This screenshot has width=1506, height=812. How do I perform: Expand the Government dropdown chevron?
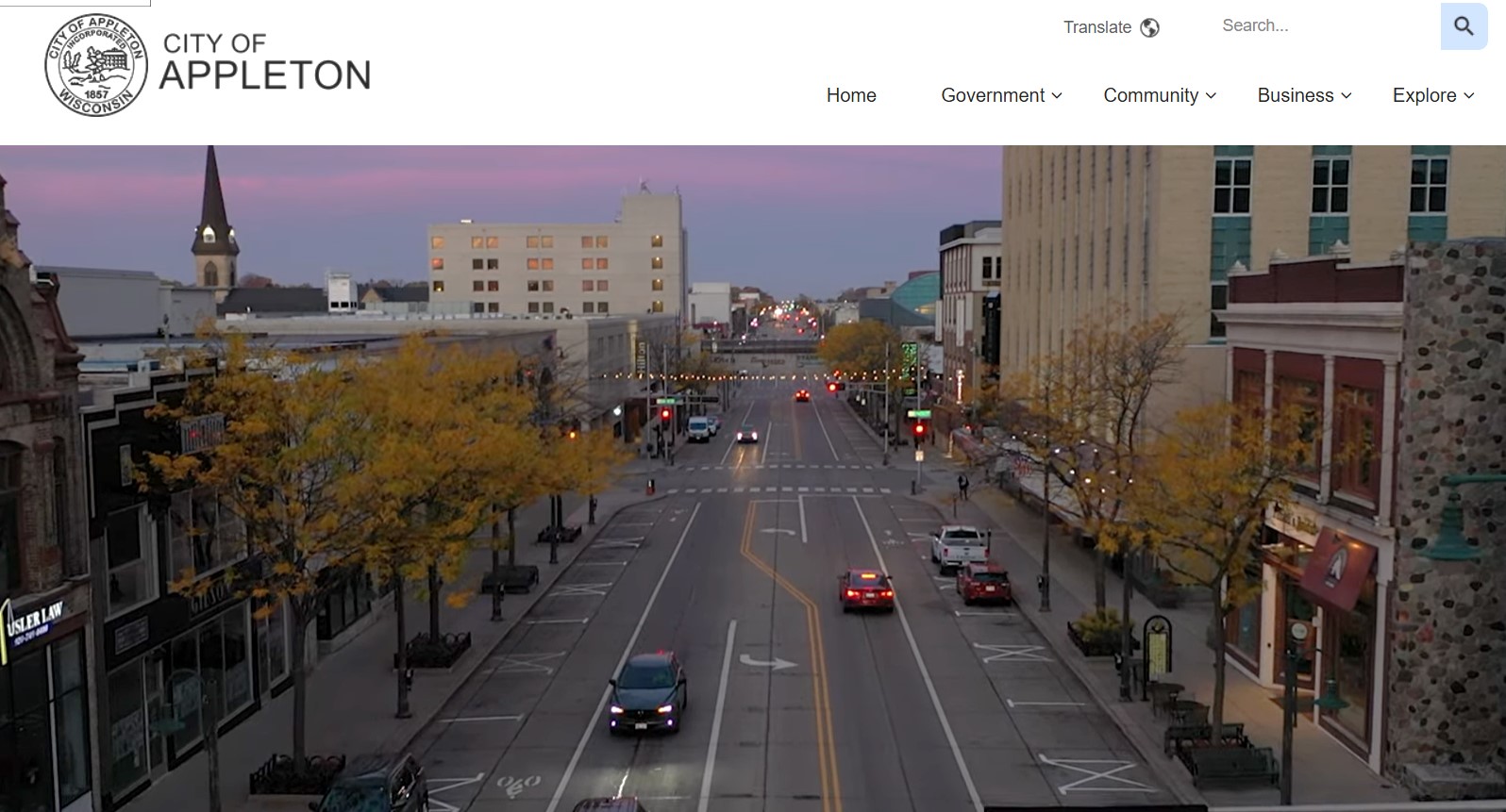click(1057, 96)
